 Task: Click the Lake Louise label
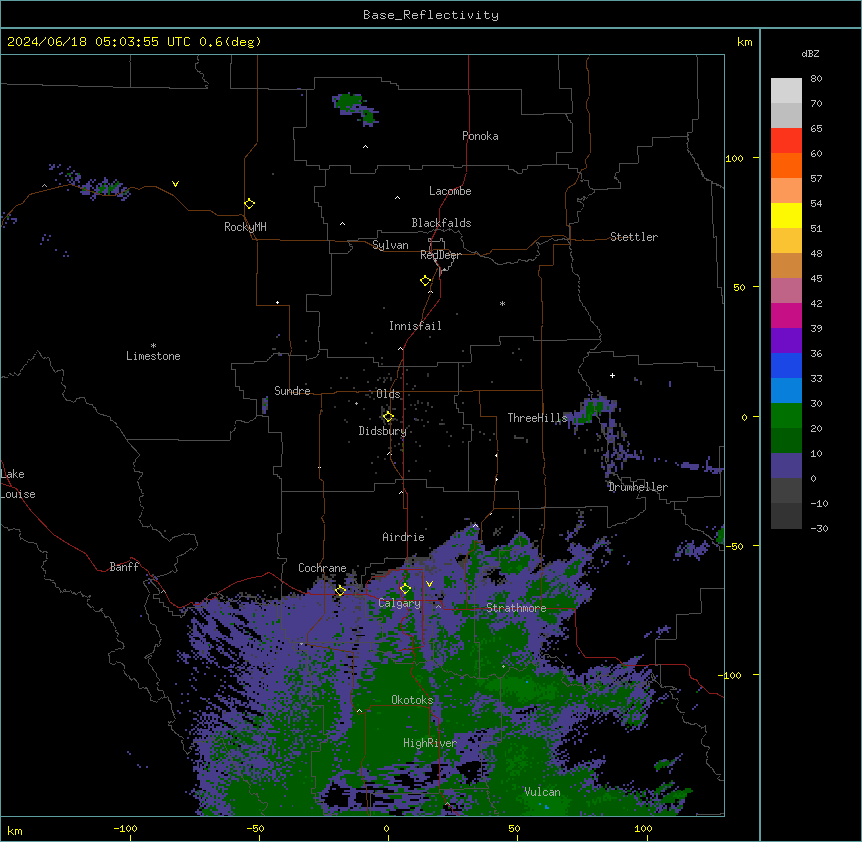click(17, 484)
